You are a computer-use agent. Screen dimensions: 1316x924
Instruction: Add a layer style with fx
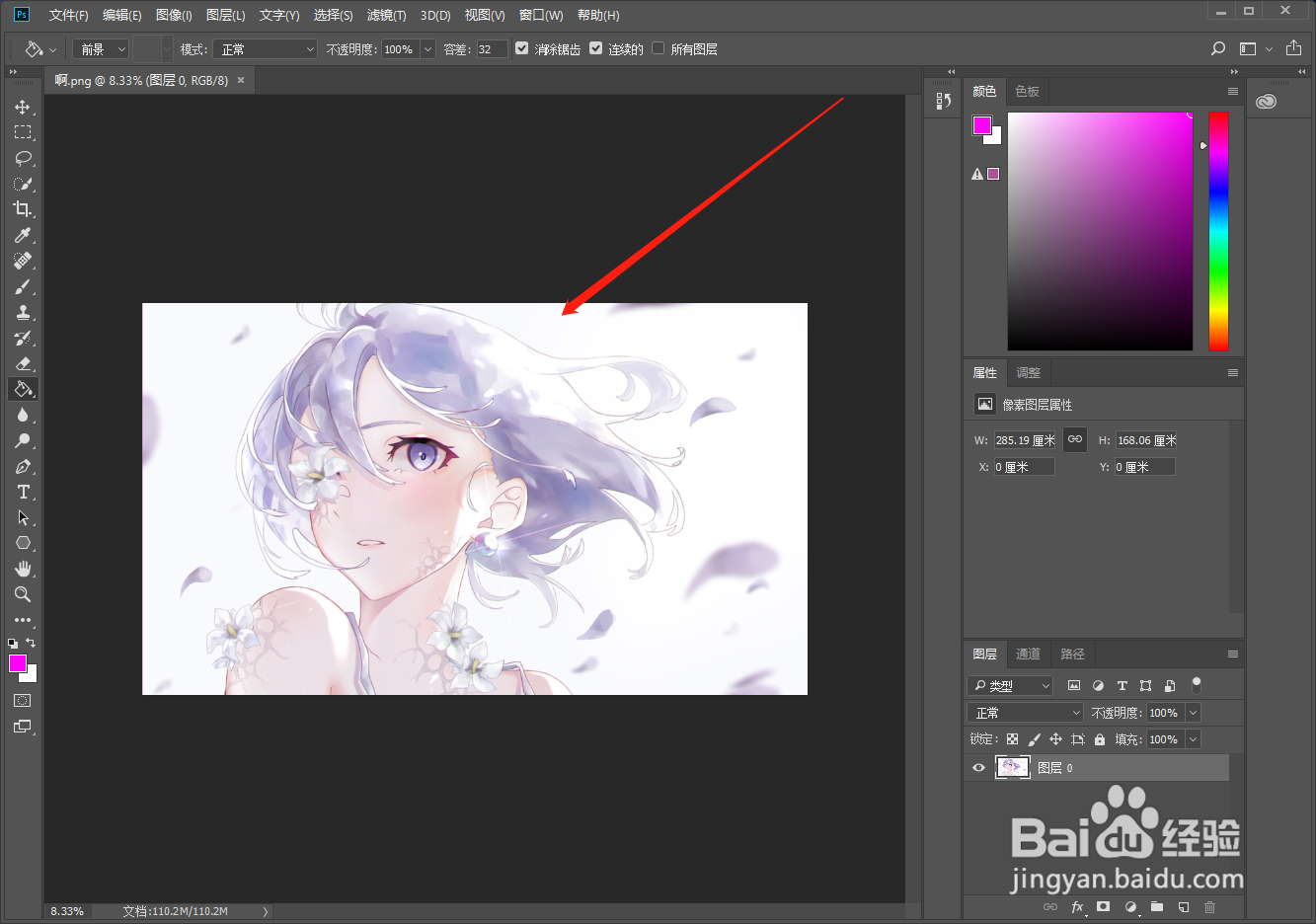click(1077, 906)
